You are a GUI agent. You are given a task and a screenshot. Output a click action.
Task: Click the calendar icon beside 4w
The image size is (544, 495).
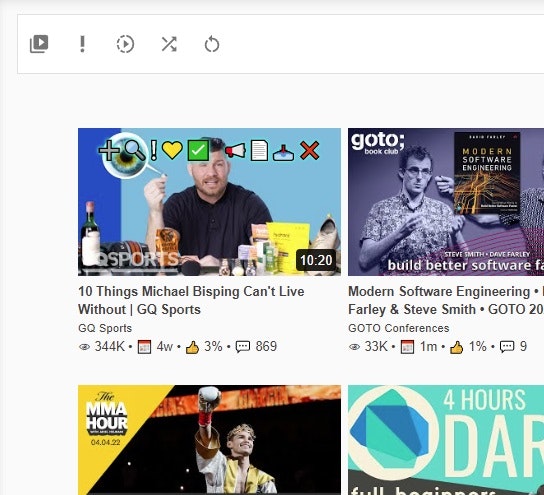click(144, 347)
